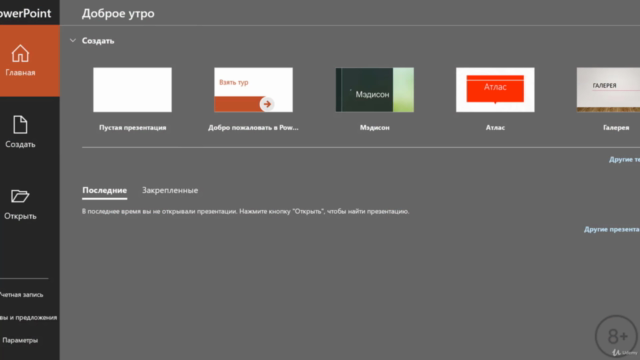Choose the Мэдисон theme thumbnail
This screenshot has width=640, height=360.
coord(375,90)
